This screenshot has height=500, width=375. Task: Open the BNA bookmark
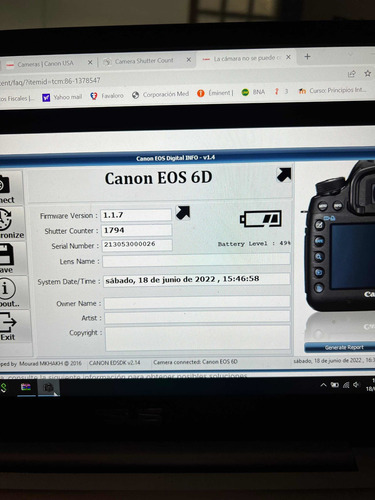(x=253, y=92)
